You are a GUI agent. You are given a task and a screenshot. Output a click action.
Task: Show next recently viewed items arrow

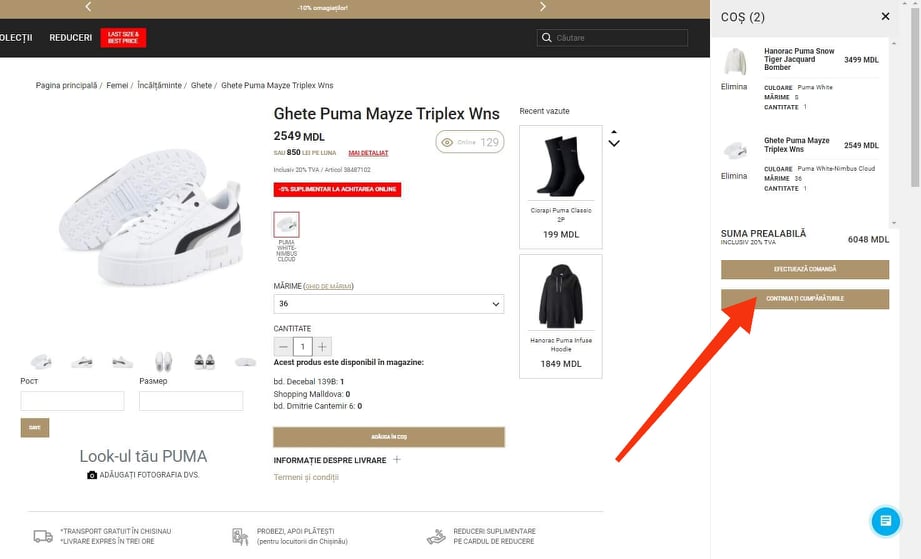click(x=614, y=143)
